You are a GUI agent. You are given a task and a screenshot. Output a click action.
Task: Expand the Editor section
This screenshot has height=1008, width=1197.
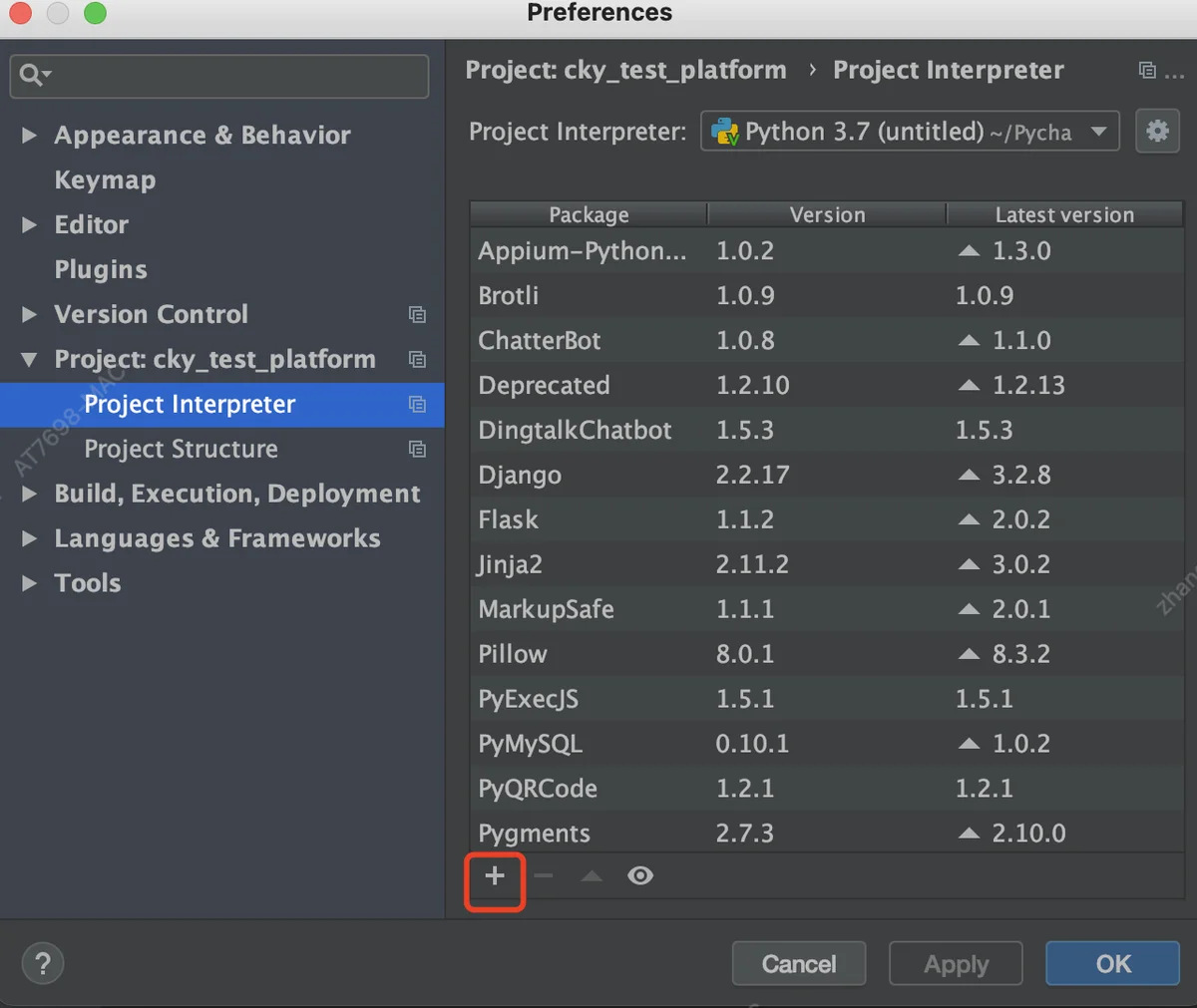(30, 225)
